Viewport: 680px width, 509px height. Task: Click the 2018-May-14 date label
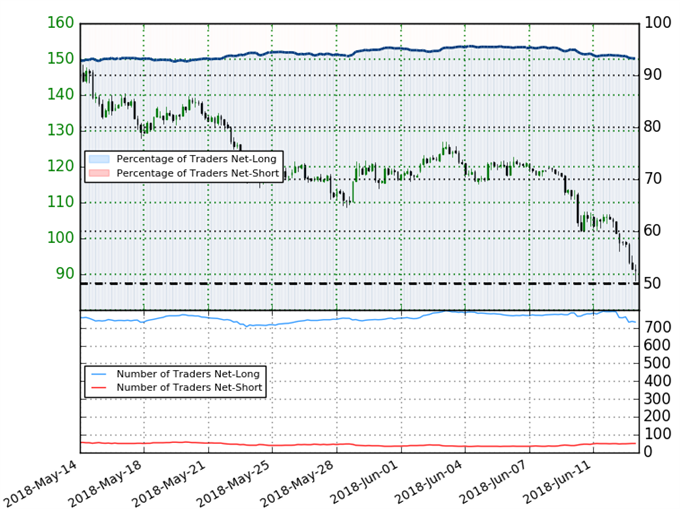41,483
